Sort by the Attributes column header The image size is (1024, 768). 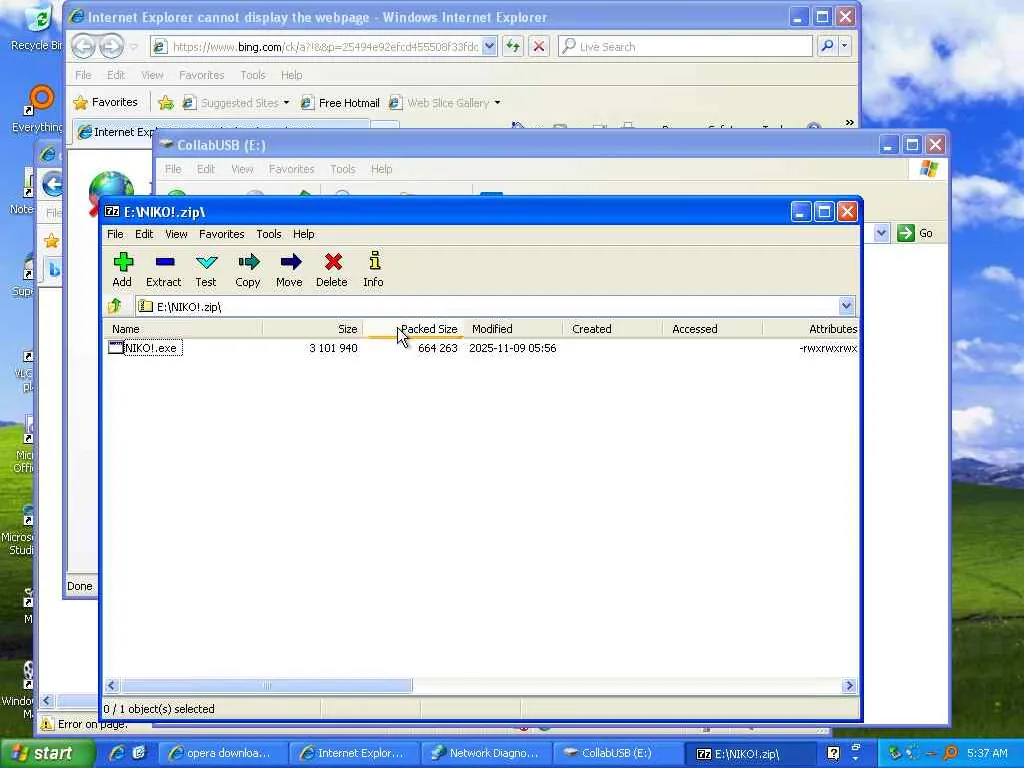(x=810, y=328)
